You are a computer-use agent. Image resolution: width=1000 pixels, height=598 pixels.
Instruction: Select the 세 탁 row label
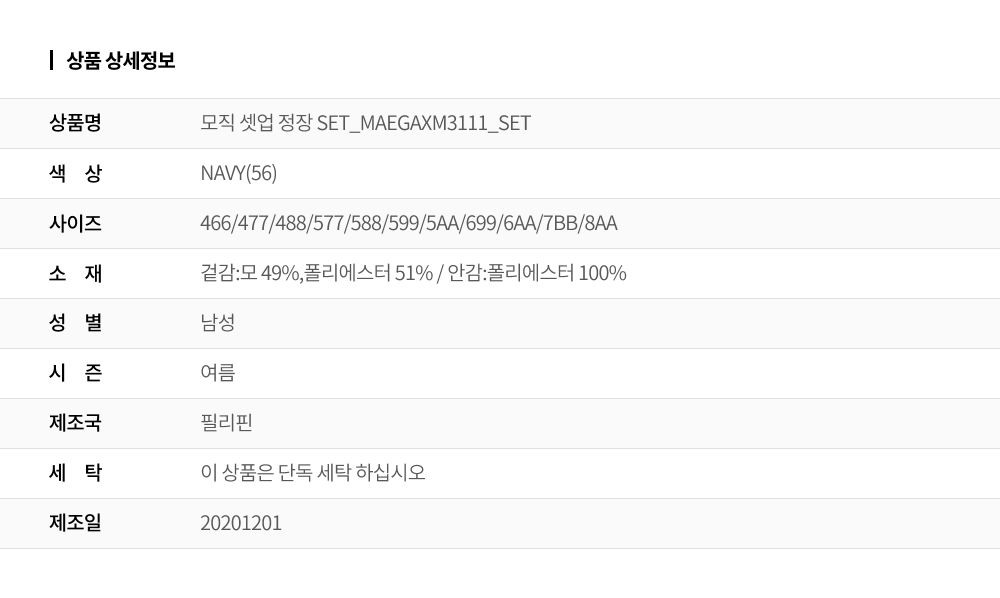click(75, 473)
